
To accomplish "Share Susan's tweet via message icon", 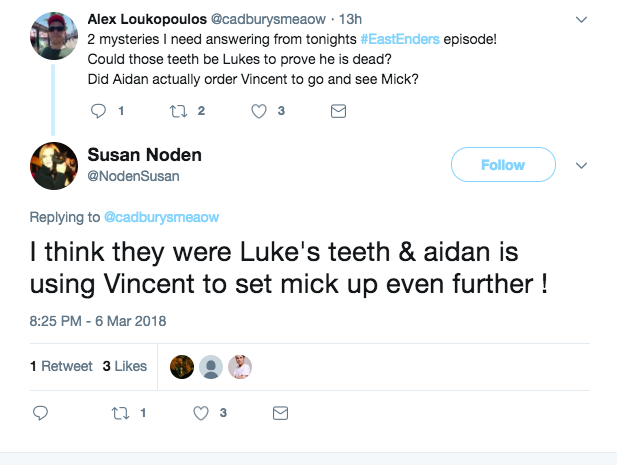I will (280, 412).
